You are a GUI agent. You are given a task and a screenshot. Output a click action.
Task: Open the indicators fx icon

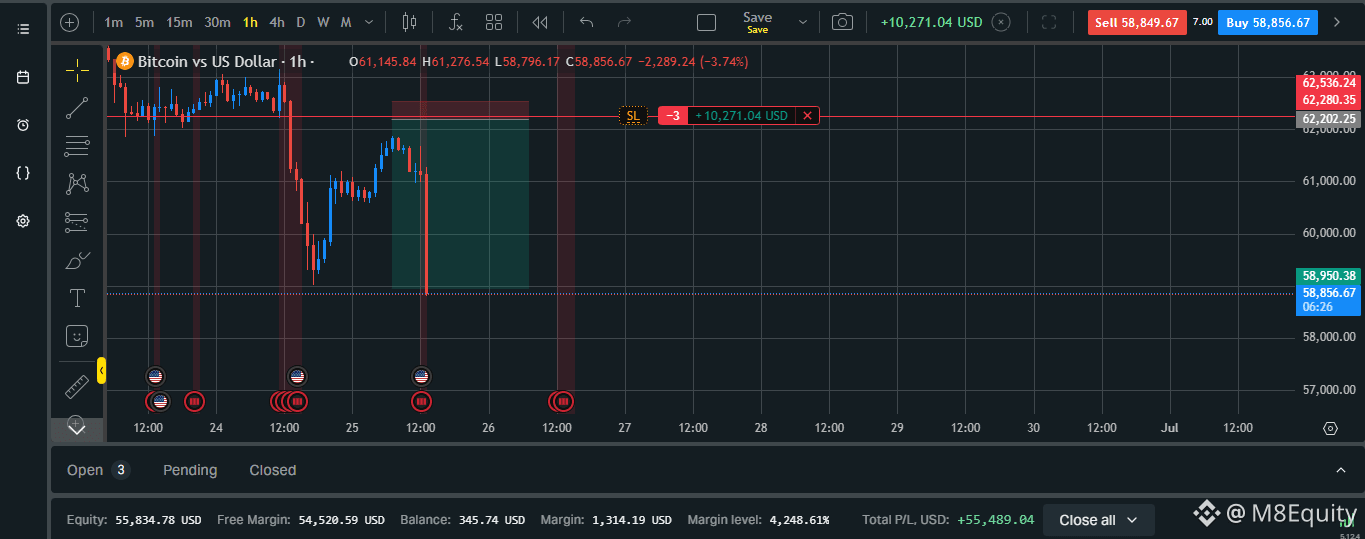[455, 22]
